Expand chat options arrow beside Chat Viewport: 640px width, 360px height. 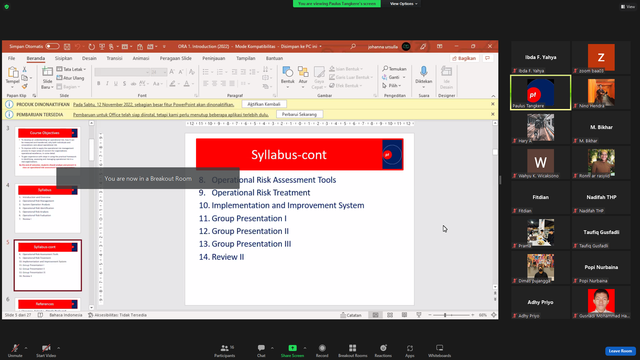point(272,348)
